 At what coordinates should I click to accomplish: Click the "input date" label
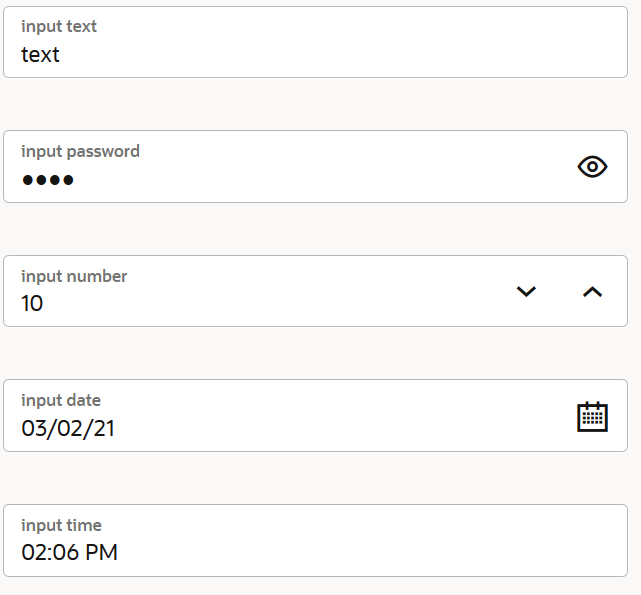[x=61, y=401]
